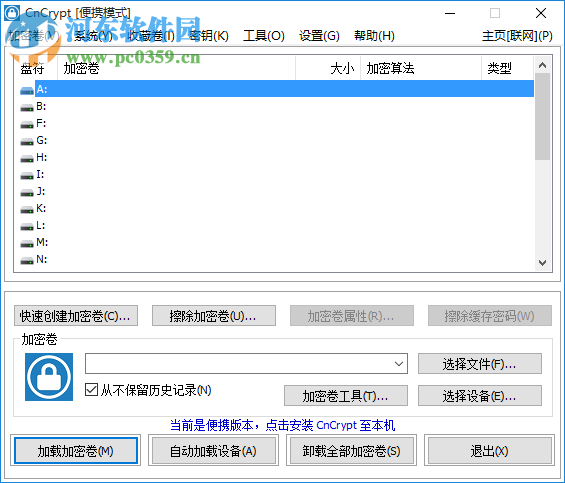
Task: Open the 设置(G) menu
Action: click(319, 36)
